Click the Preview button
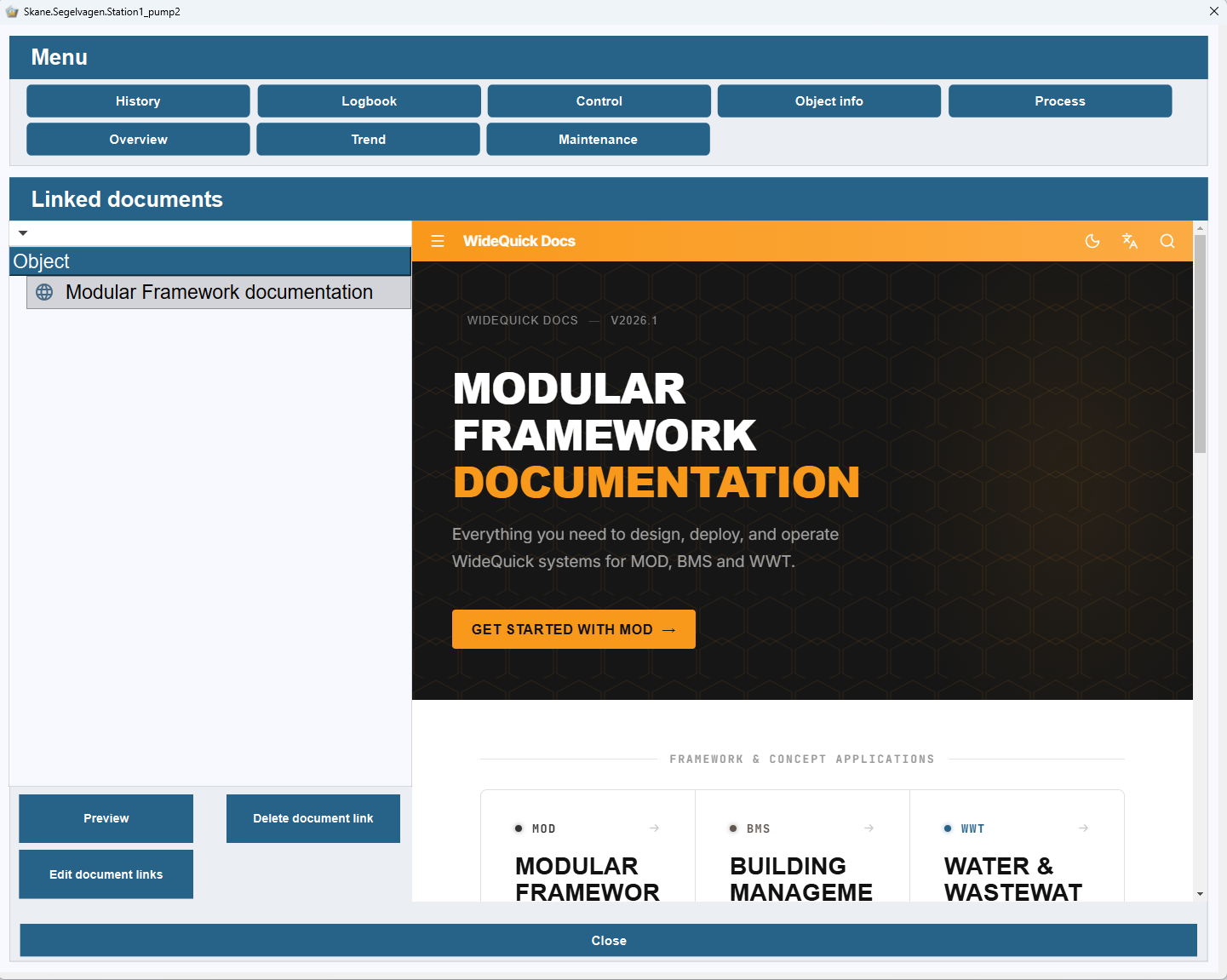The width and height of the screenshot is (1227, 980). click(x=106, y=818)
